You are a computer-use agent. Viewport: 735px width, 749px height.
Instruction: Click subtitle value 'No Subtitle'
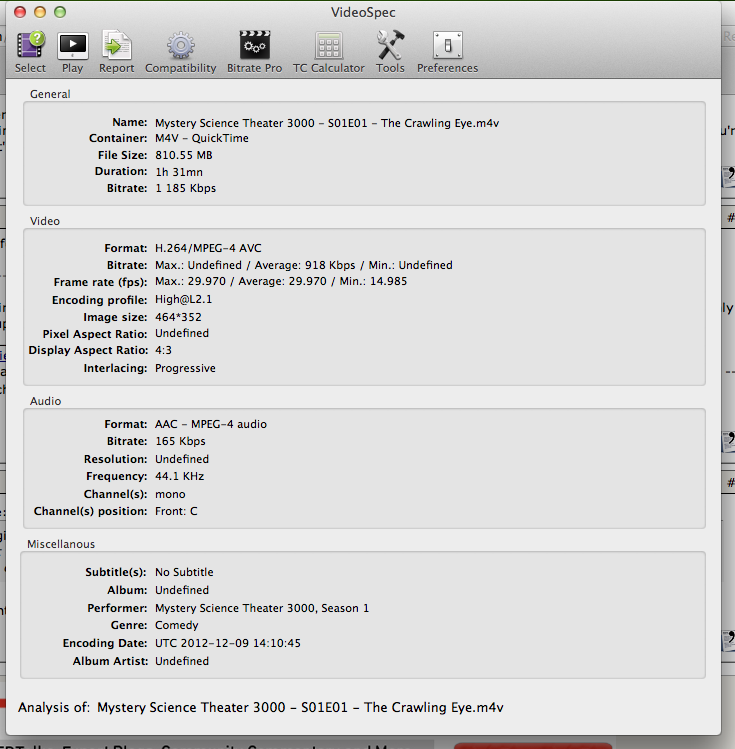click(x=184, y=572)
